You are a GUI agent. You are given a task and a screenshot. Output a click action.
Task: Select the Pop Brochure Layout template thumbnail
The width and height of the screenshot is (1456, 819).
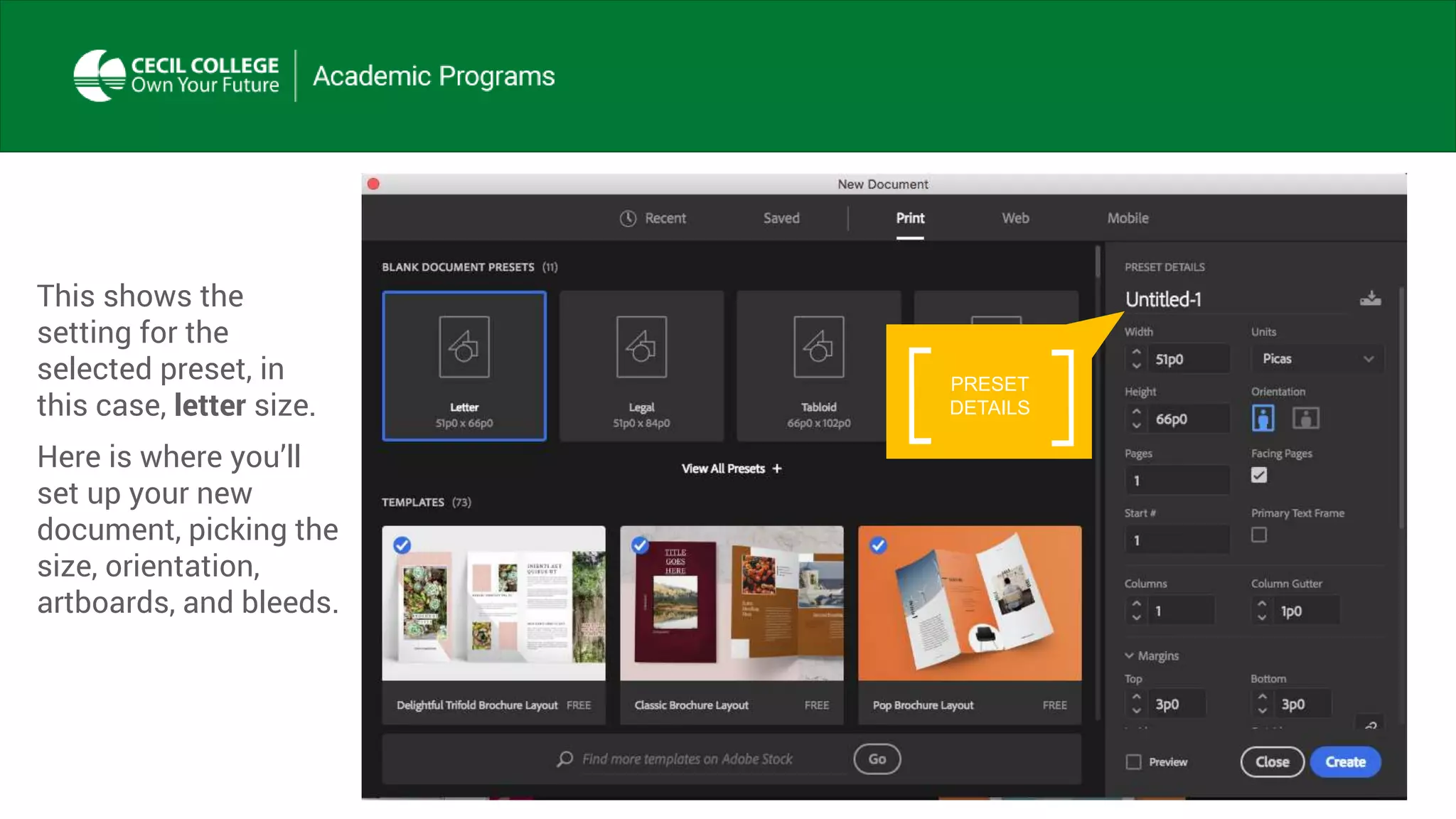[x=970, y=603]
